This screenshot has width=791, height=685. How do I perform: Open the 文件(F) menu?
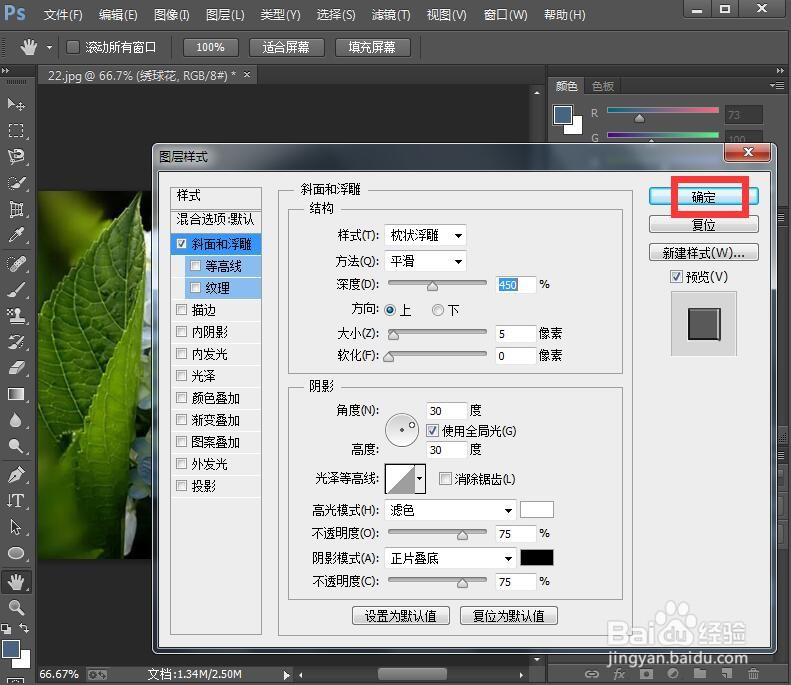63,15
